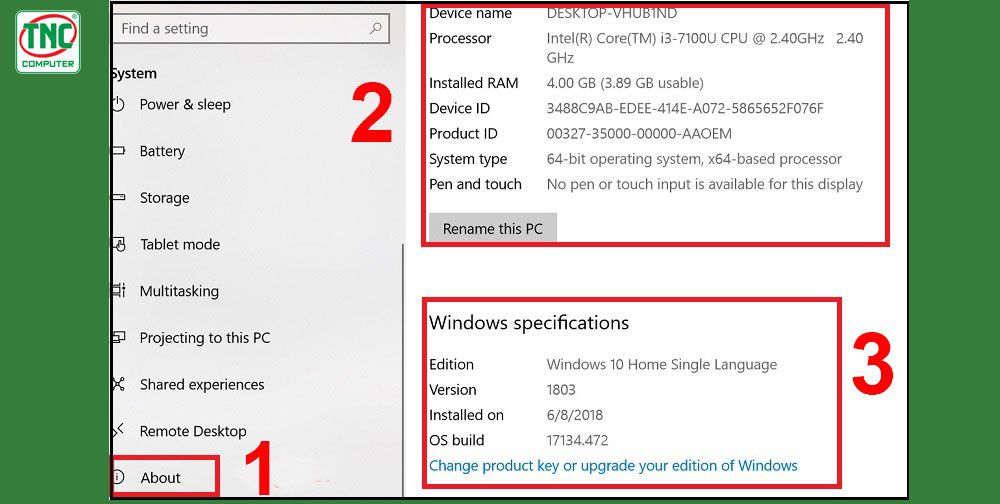Click the Find a setting search box
Viewport: 1000px width, 504px height.
pyautogui.click(x=250, y=29)
